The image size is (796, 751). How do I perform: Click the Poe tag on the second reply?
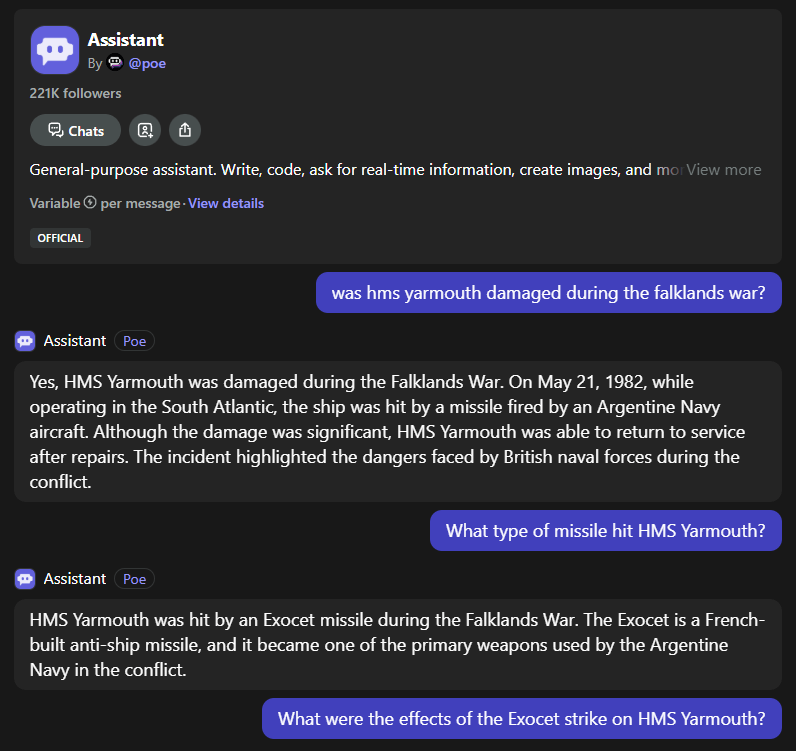pos(134,579)
